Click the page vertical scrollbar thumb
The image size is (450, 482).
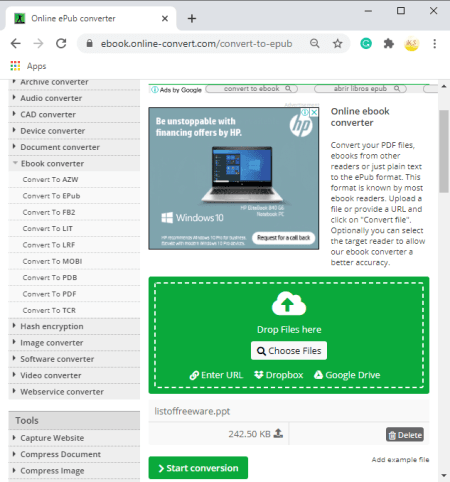coord(444,151)
